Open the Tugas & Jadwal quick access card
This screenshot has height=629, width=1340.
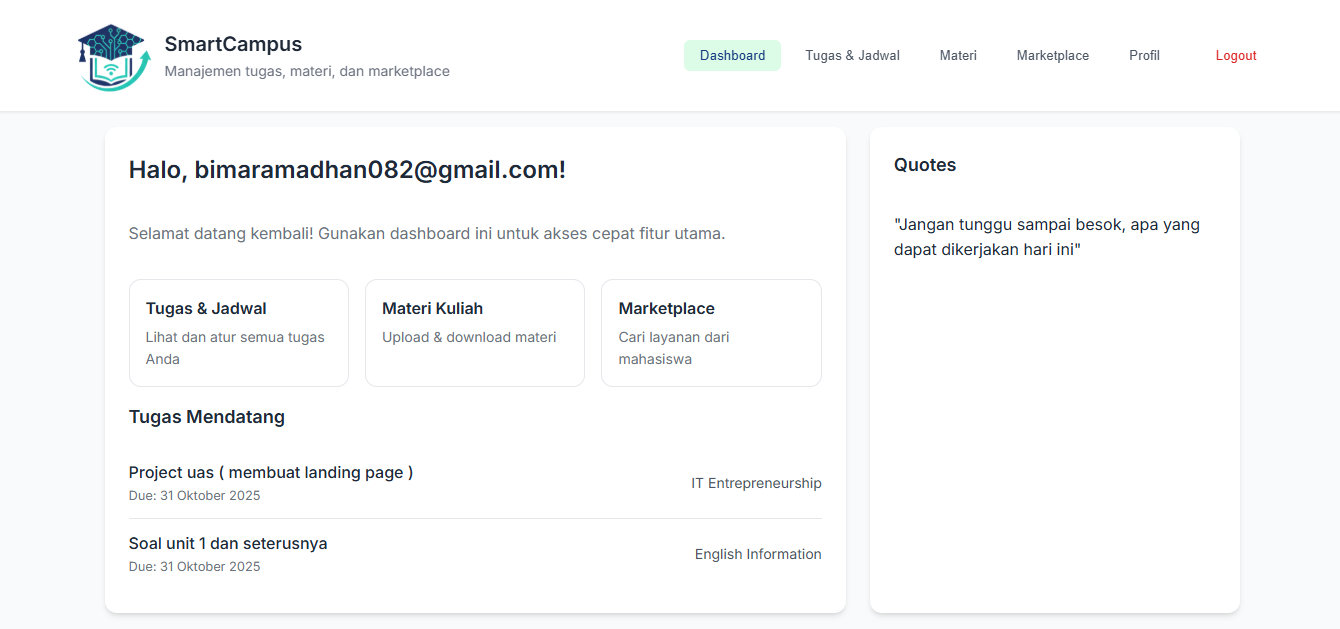(x=238, y=332)
